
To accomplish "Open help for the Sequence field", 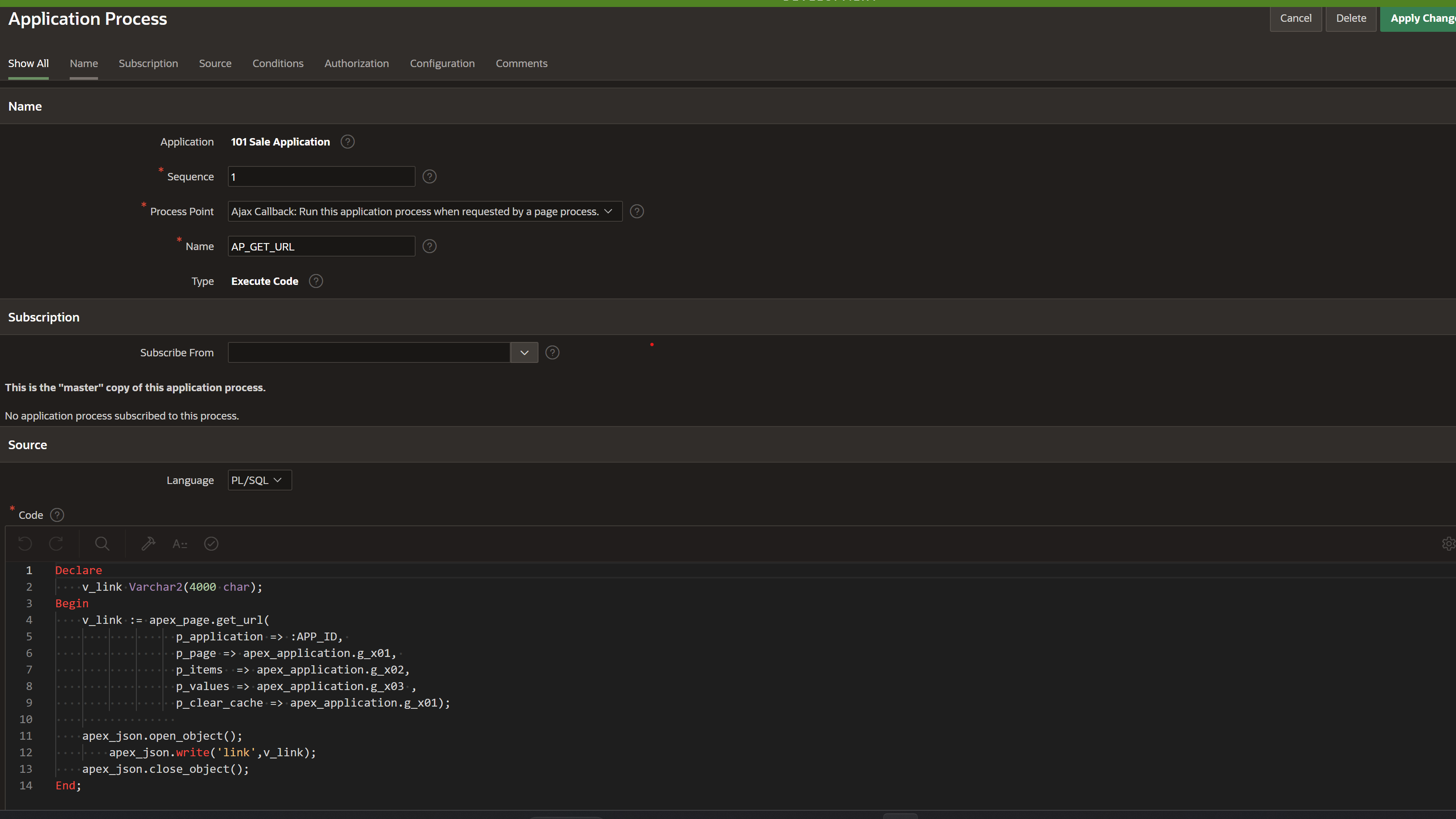I will click(x=430, y=177).
